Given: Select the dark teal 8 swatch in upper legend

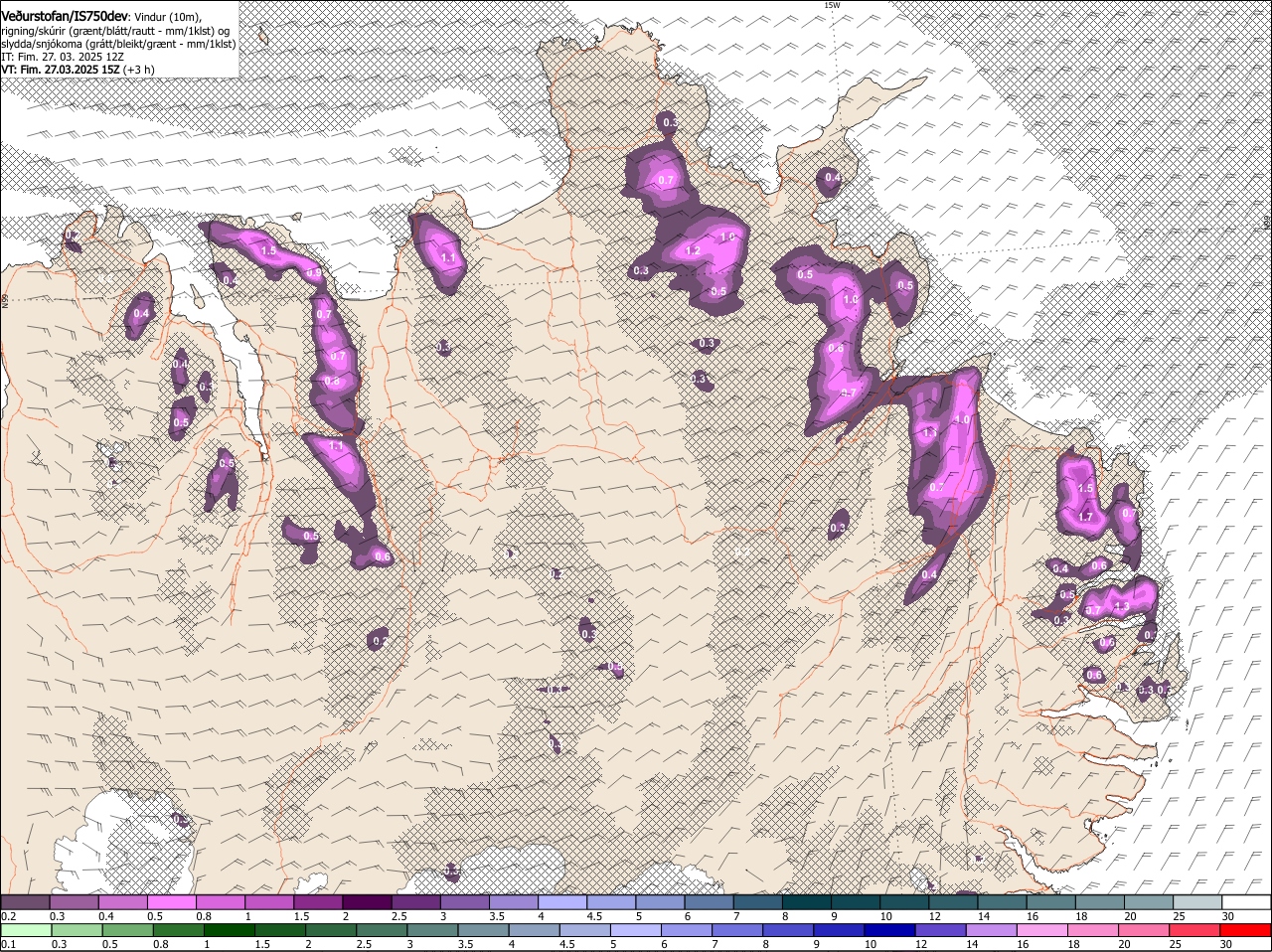Looking at the screenshot, I should click(806, 902).
